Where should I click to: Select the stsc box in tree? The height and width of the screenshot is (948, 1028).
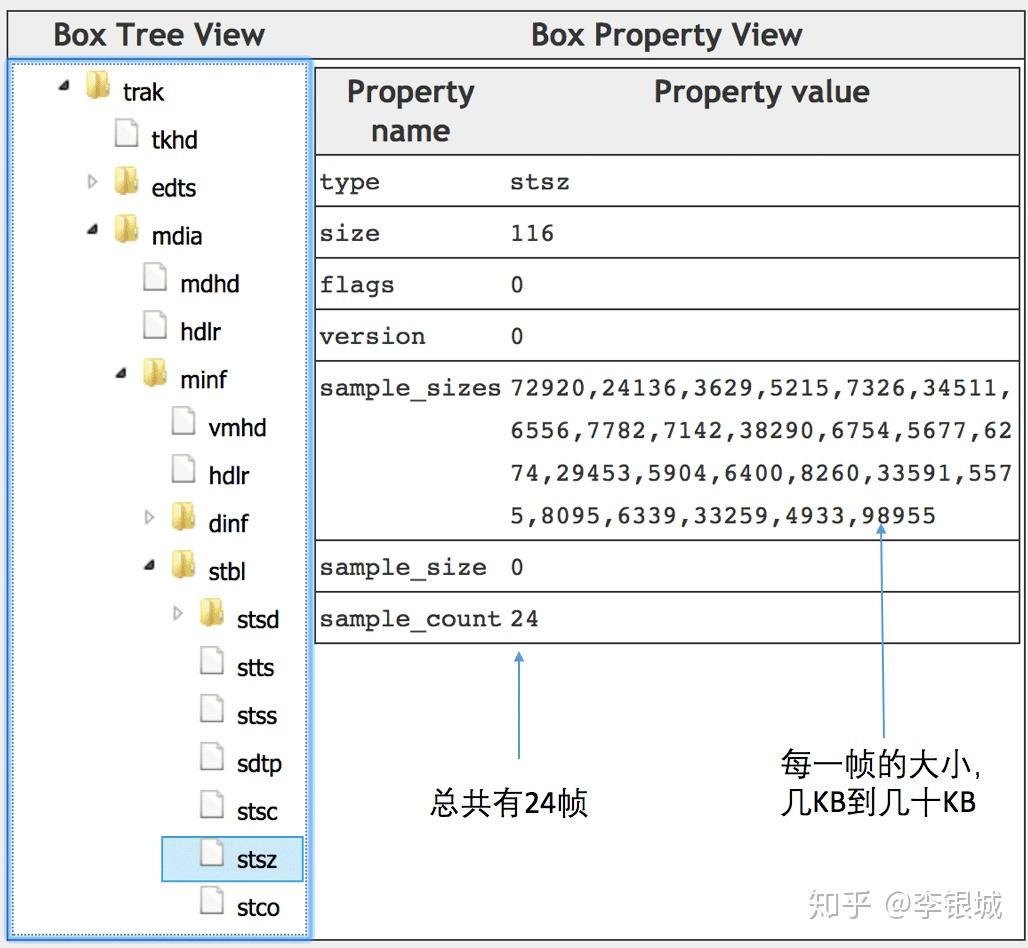coord(256,812)
